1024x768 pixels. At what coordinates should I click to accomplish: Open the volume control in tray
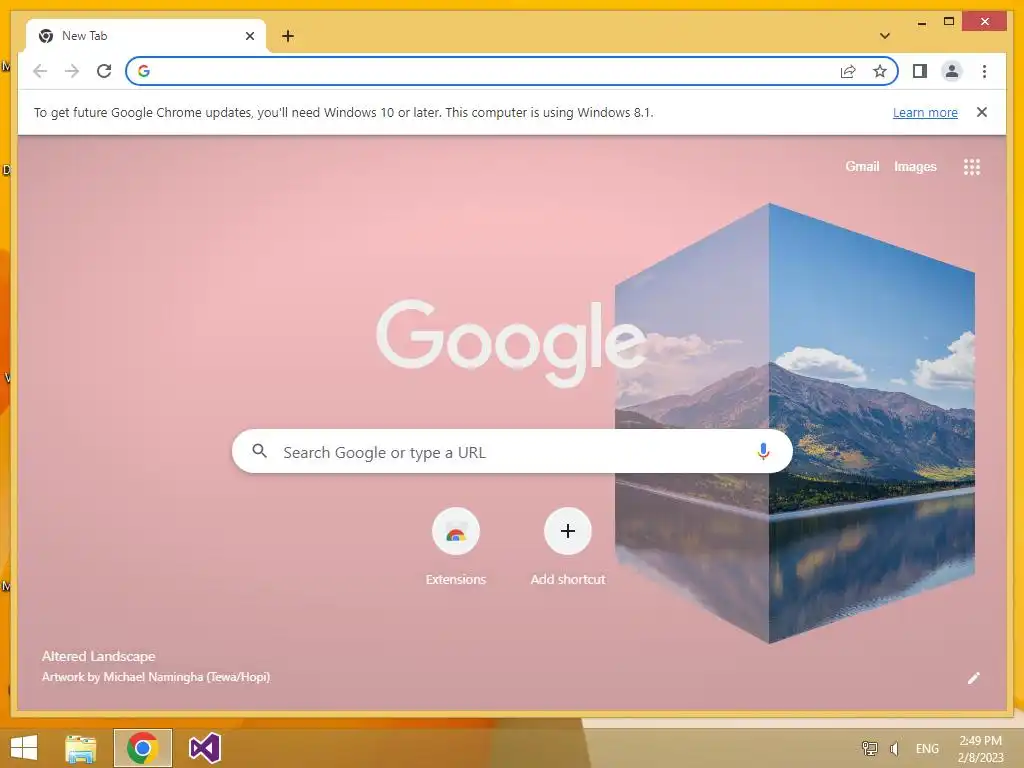click(x=895, y=748)
